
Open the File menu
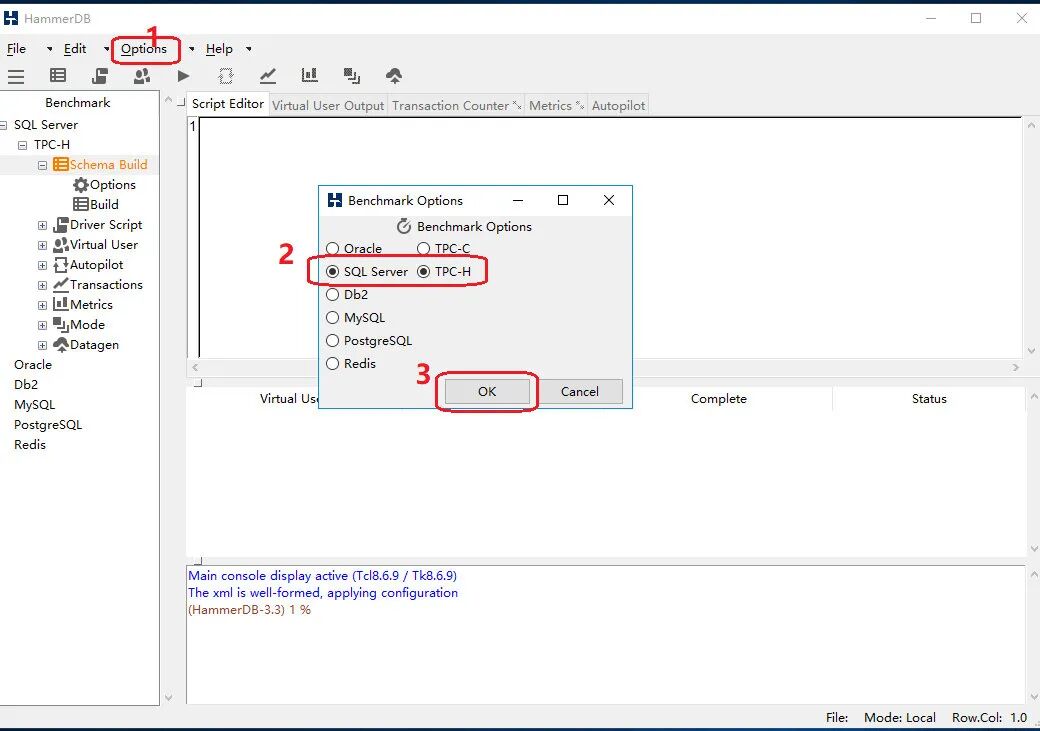click(17, 48)
